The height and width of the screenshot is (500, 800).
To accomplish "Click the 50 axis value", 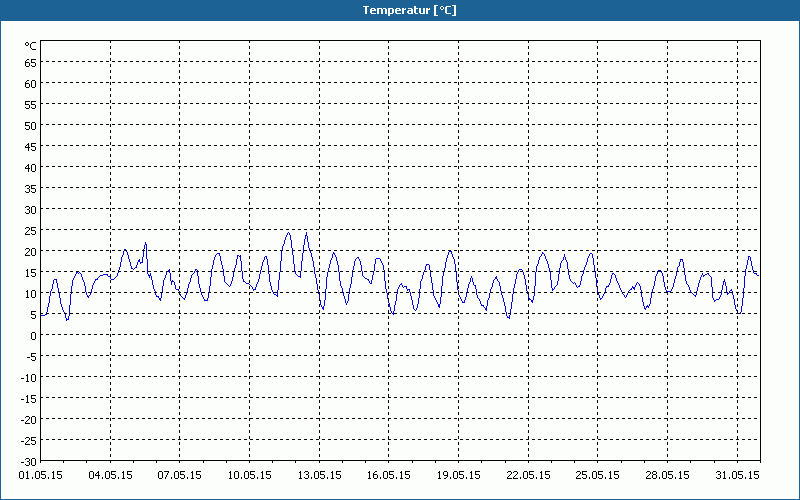I will (31, 126).
